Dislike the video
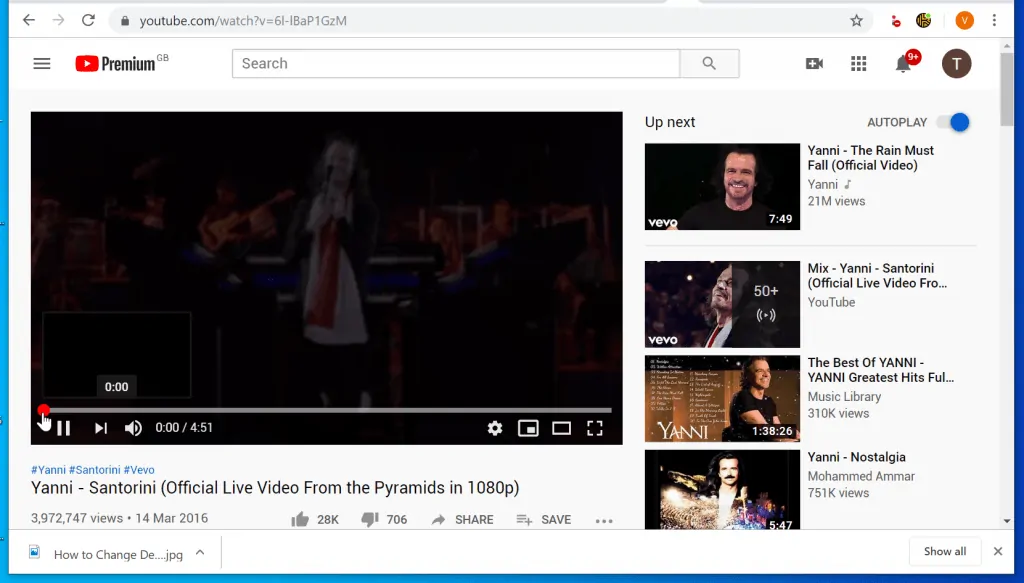The image size is (1024, 583). coord(367,518)
